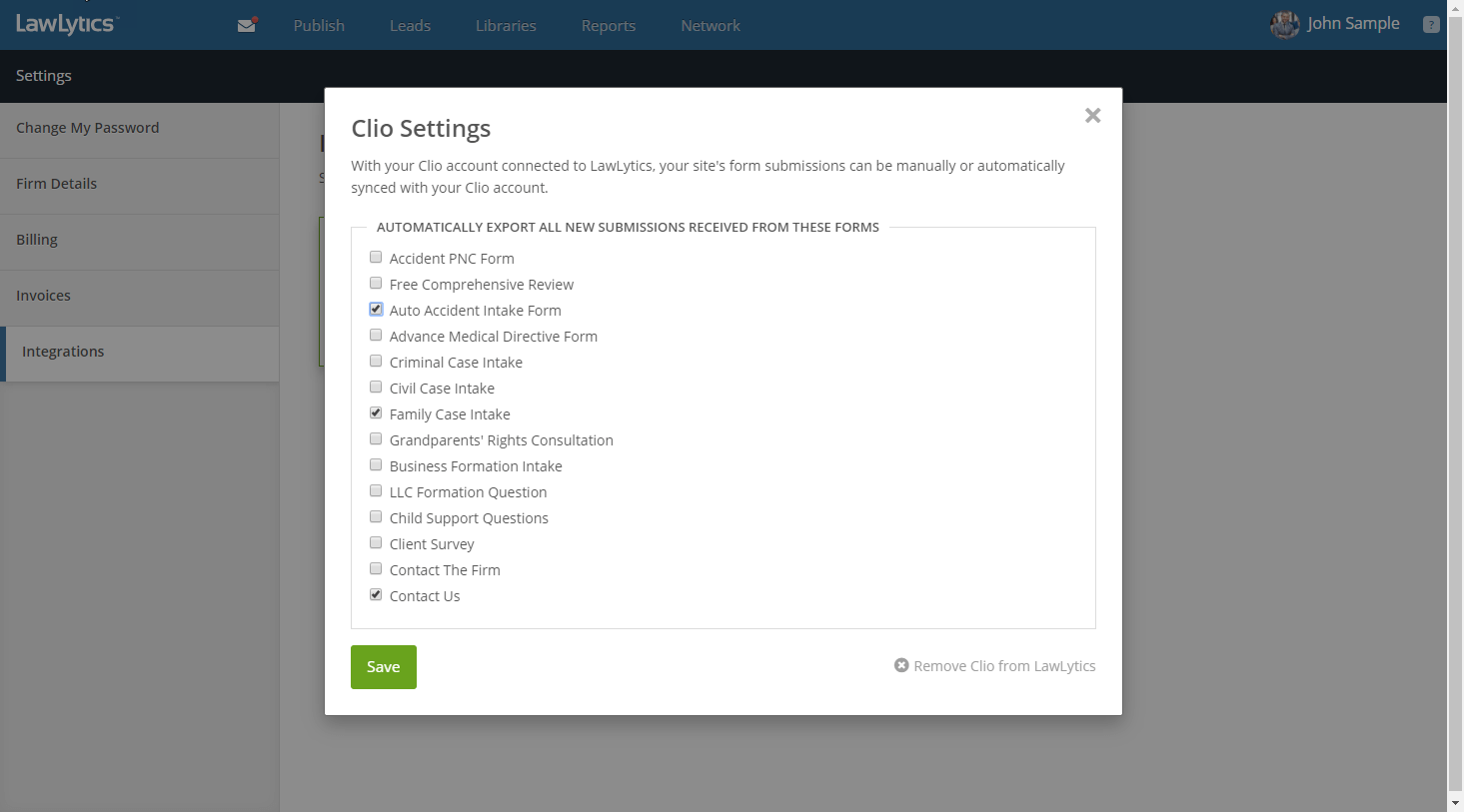Open the help question mark icon
Viewport: 1464px width, 812px height.
pyautogui.click(x=1431, y=25)
